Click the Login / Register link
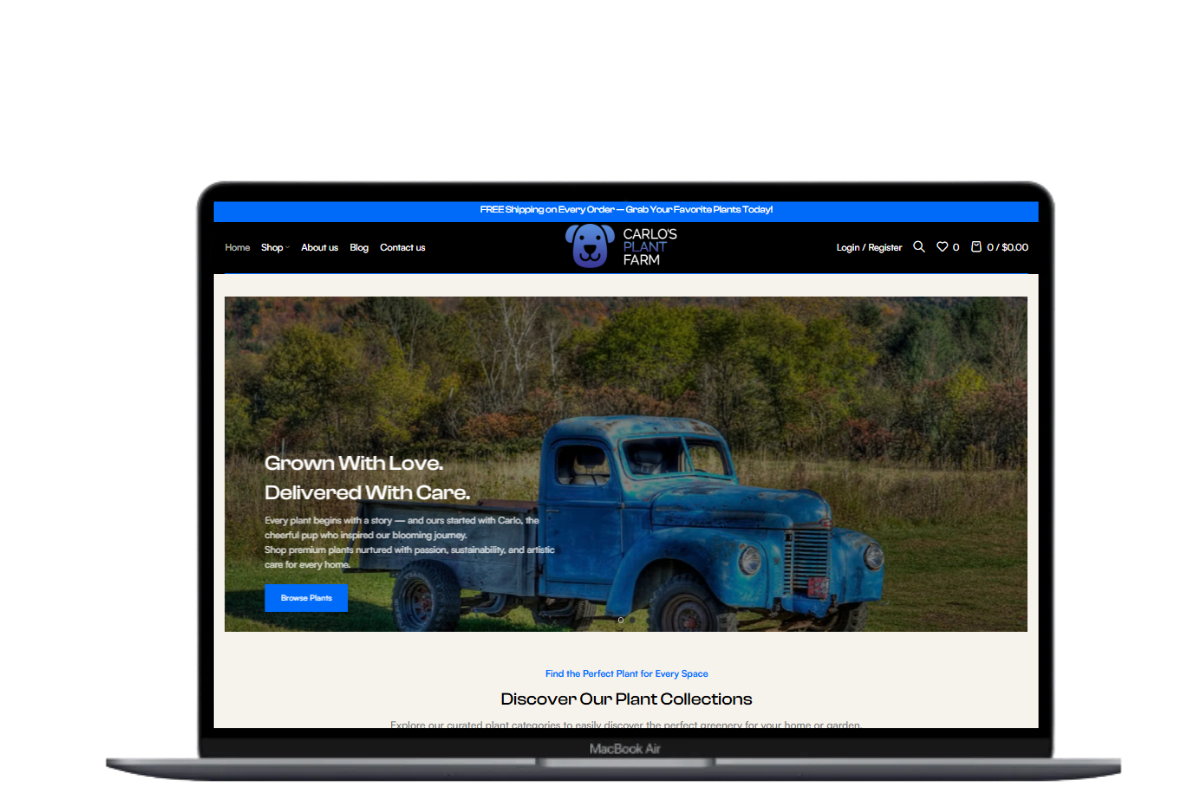 (869, 248)
